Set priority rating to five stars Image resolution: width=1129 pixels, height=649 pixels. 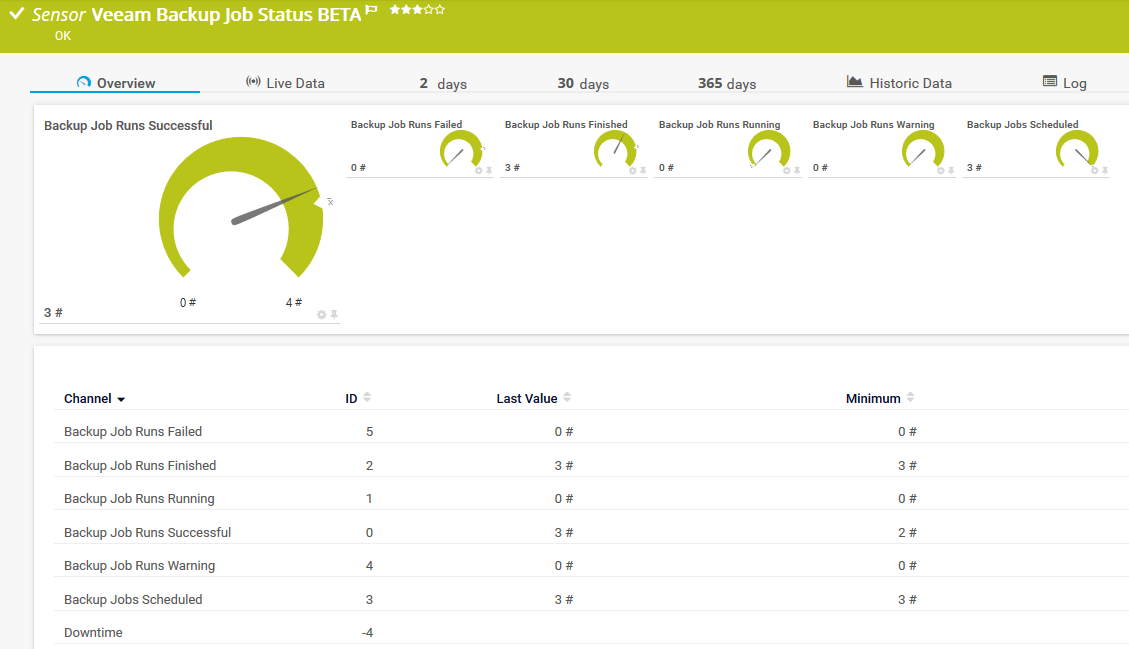coord(440,10)
